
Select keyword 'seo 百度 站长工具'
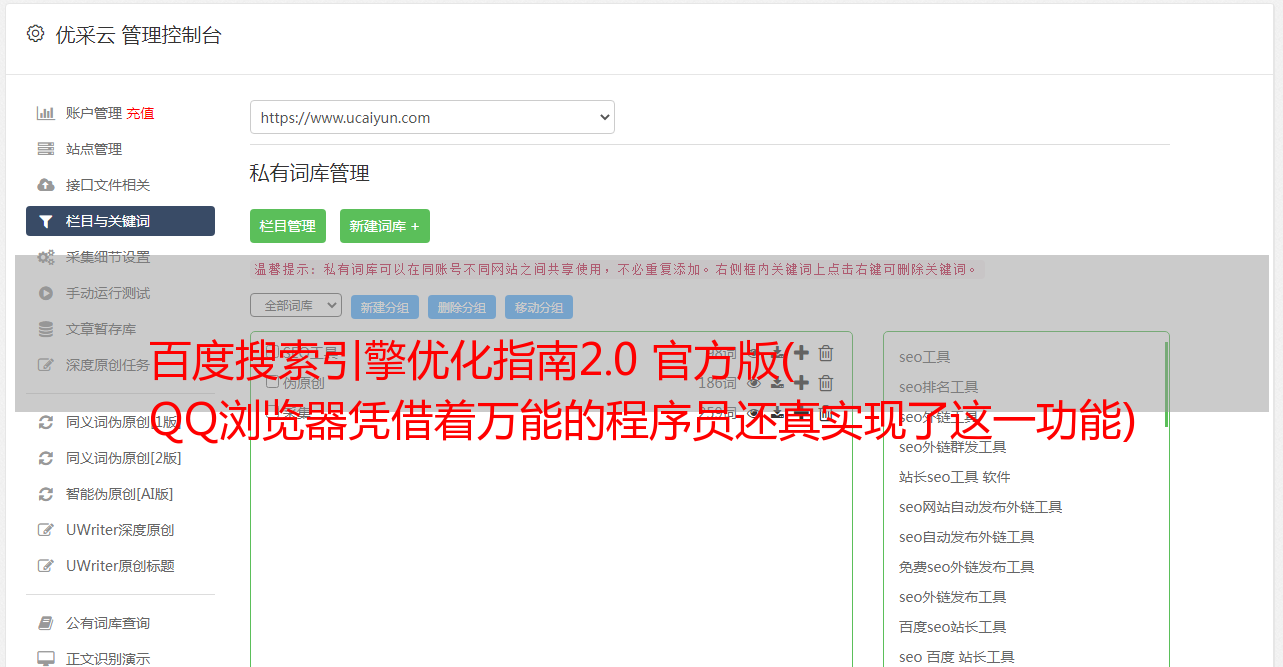coord(956,657)
